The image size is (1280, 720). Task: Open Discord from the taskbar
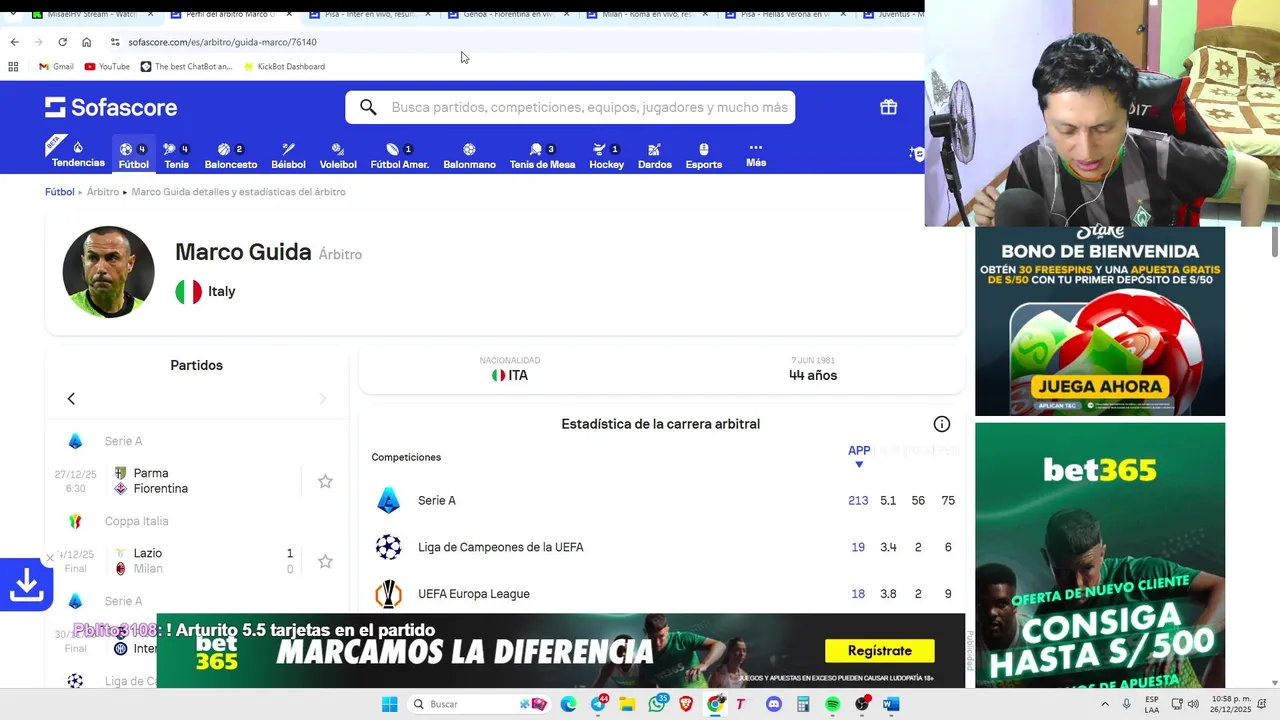(773, 704)
